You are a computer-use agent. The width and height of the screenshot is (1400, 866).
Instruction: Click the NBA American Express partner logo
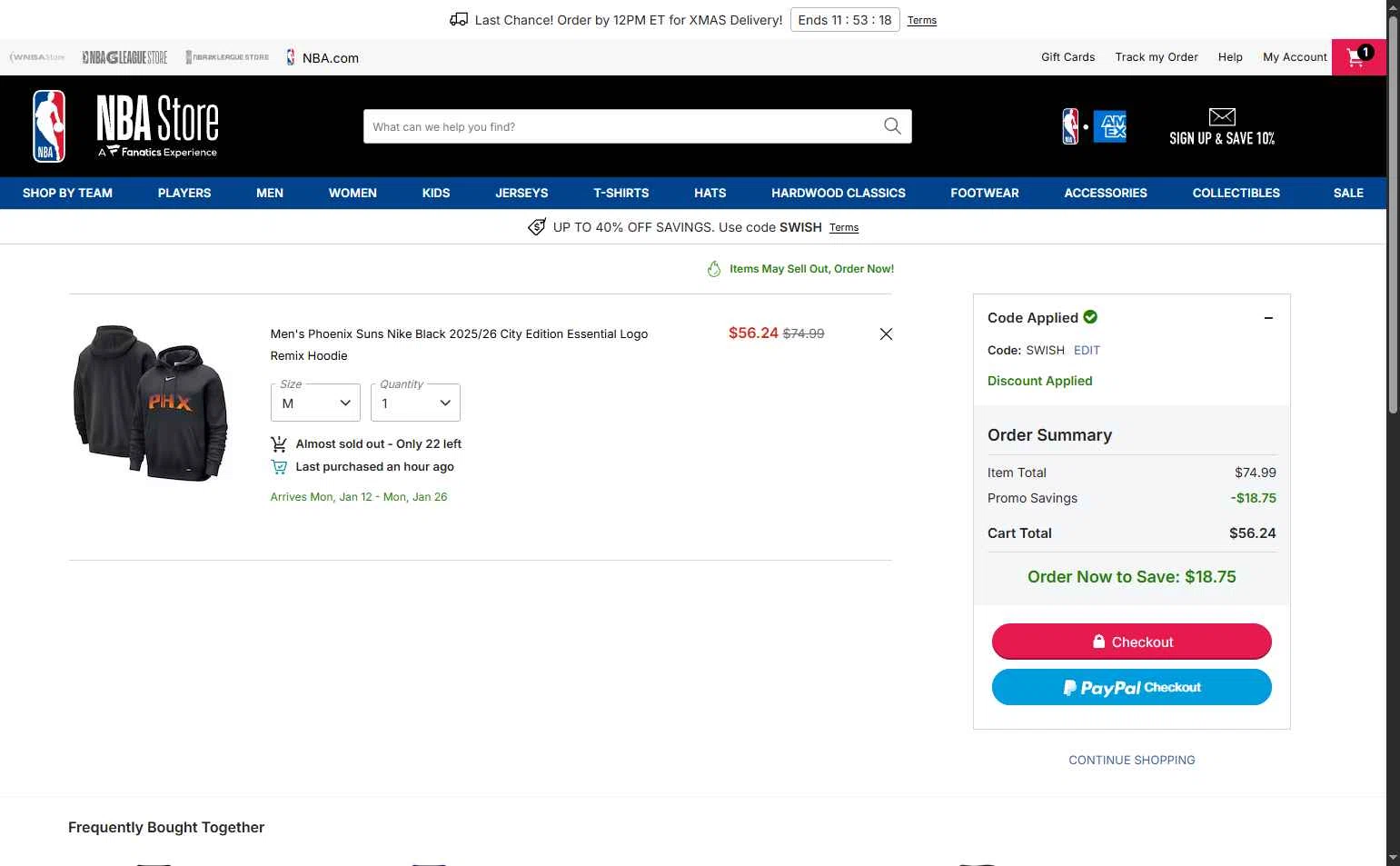click(1094, 126)
